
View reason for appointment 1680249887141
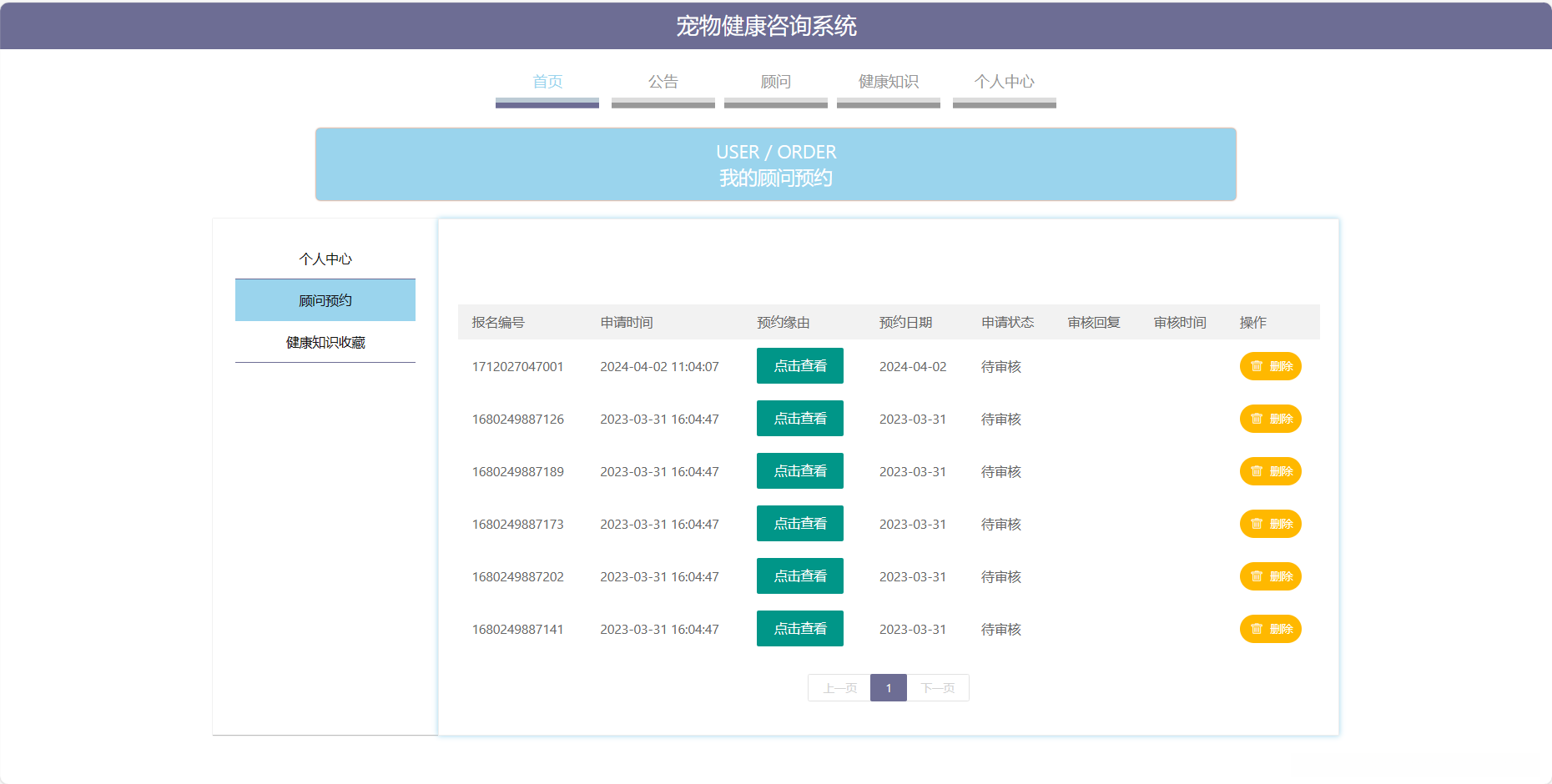click(x=800, y=629)
